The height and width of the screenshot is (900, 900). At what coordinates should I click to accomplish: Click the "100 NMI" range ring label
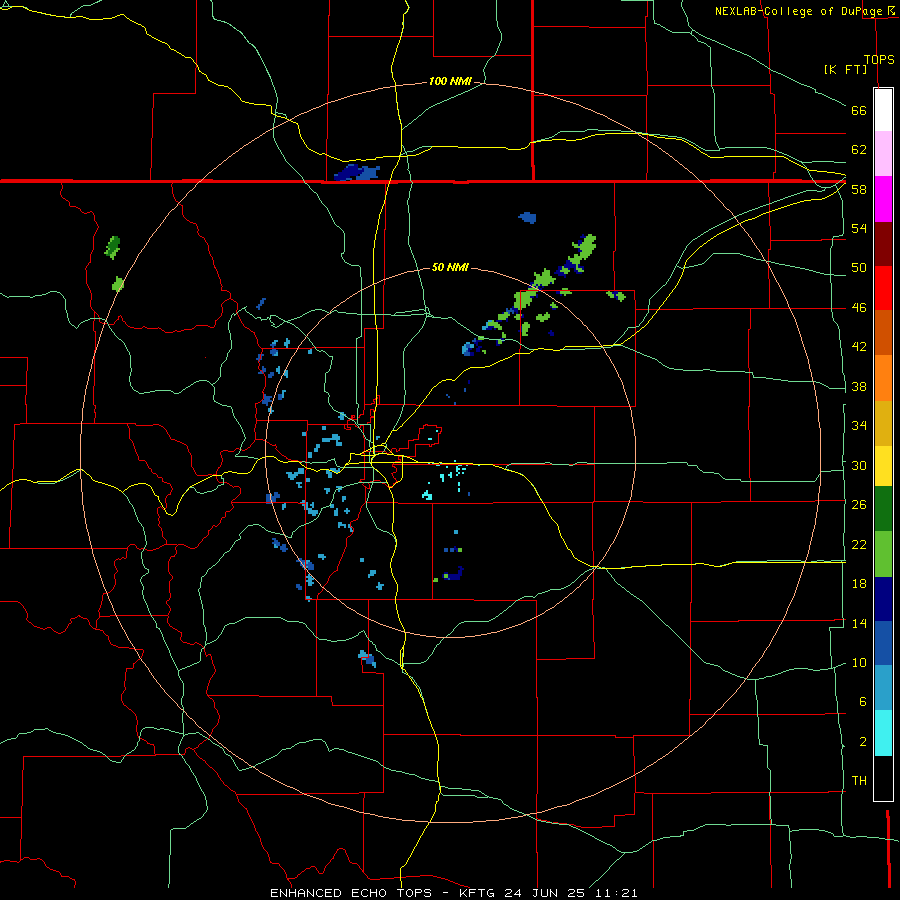[x=450, y=82]
